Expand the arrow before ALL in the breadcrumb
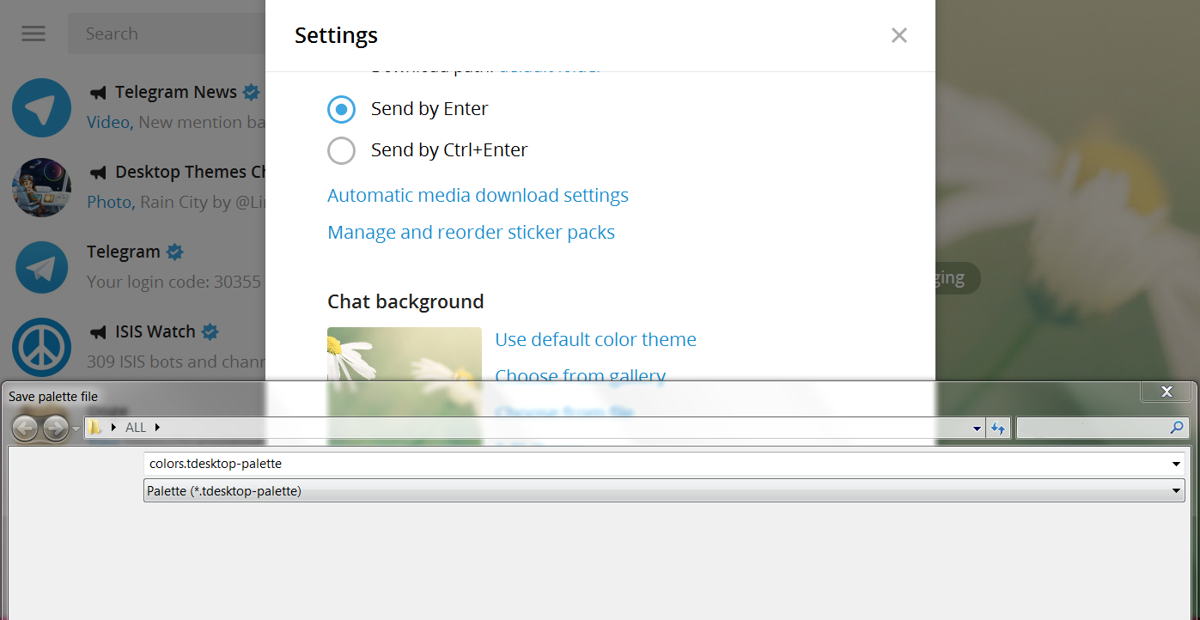This screenshot has height=620, width=1200. point(114,427)
